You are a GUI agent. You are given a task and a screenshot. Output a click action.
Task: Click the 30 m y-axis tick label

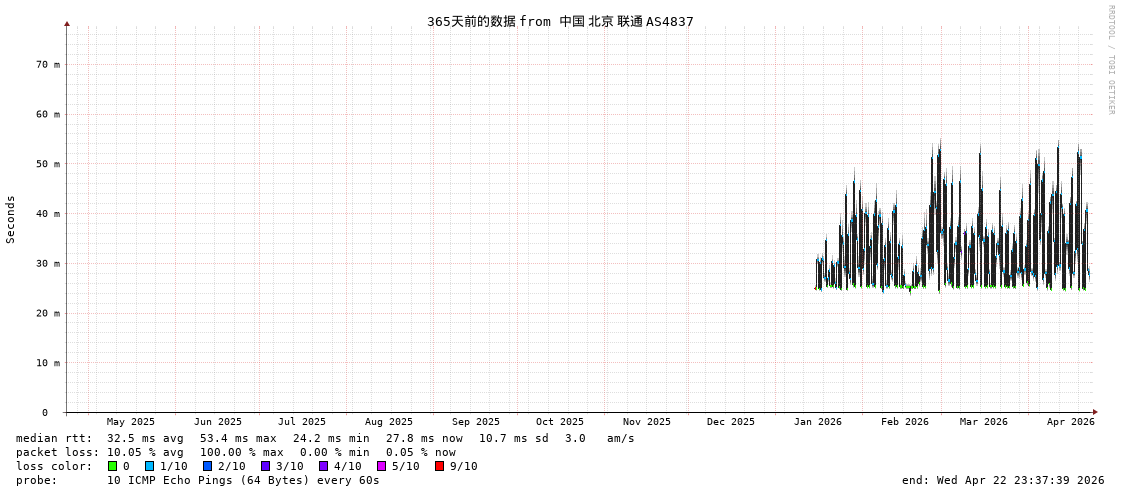(48, 263)
